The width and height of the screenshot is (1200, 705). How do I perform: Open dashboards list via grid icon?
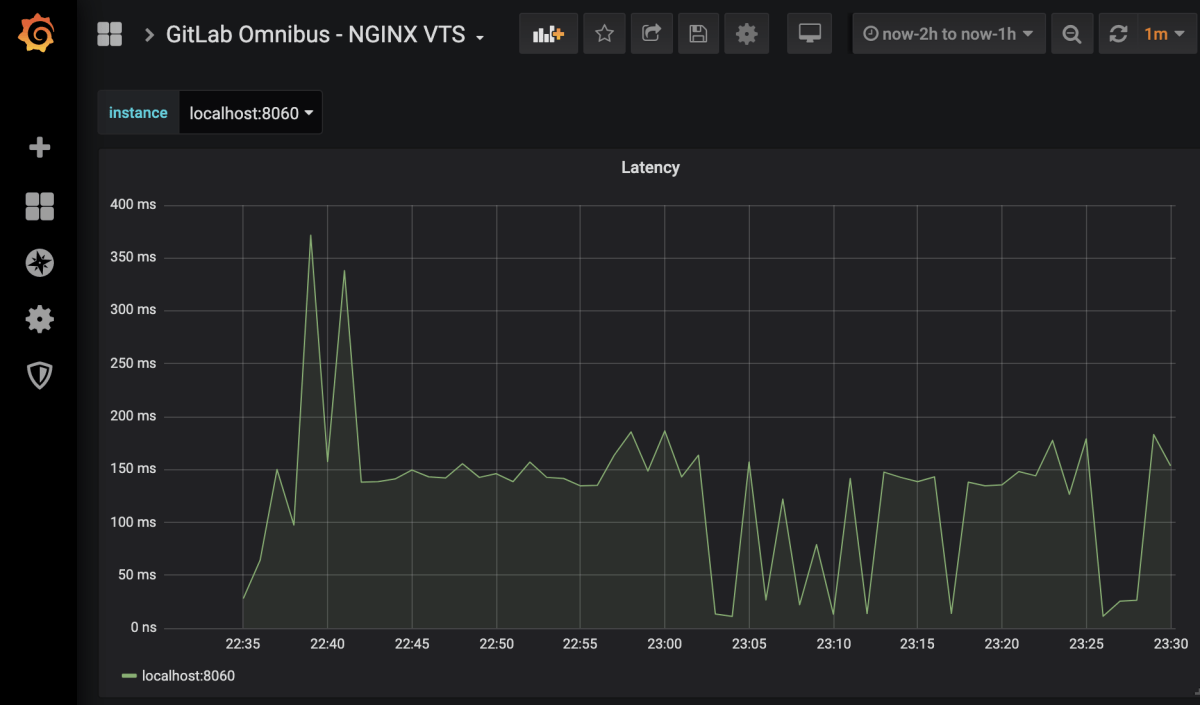[x=39, y=206]
